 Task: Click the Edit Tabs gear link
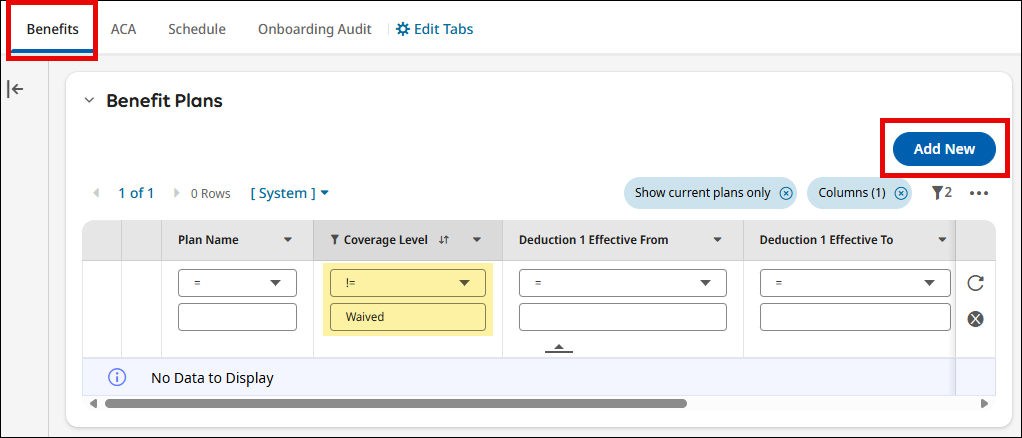(435, 29)
